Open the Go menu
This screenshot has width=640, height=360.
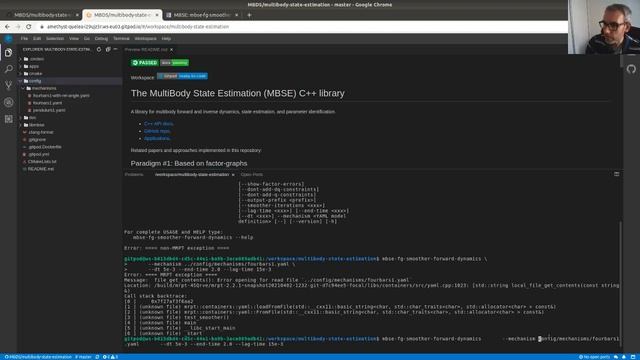pyautogui.click(x=87, y=39)
